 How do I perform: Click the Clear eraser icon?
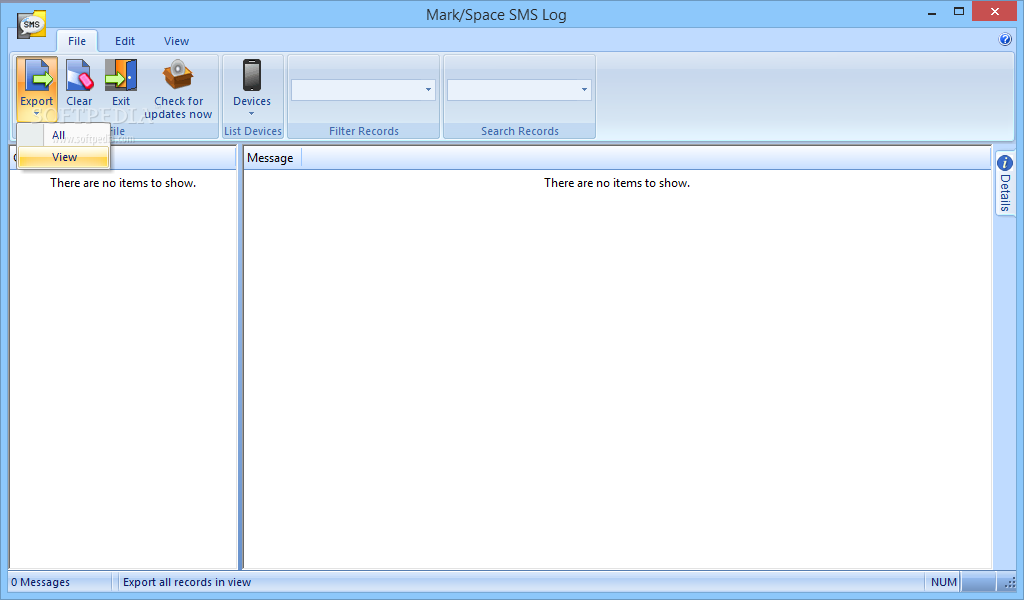tap(79, 75)
